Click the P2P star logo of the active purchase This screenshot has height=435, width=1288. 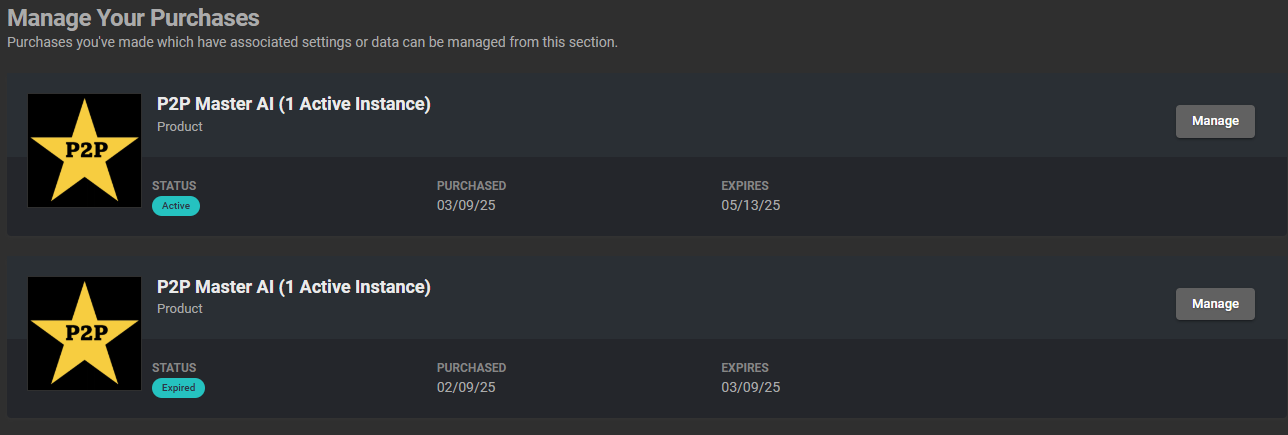point(85,150)
